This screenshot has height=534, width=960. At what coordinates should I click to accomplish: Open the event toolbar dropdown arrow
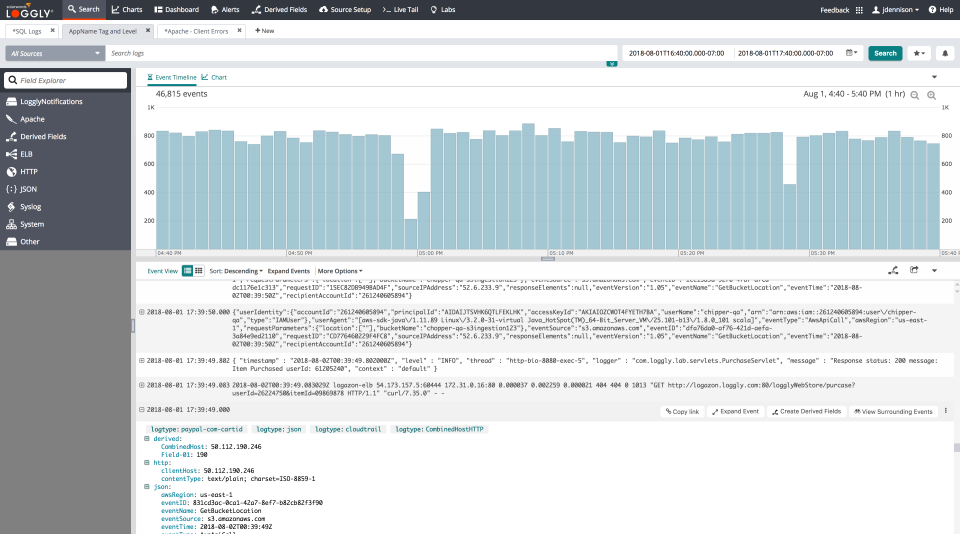coord(934,271)
